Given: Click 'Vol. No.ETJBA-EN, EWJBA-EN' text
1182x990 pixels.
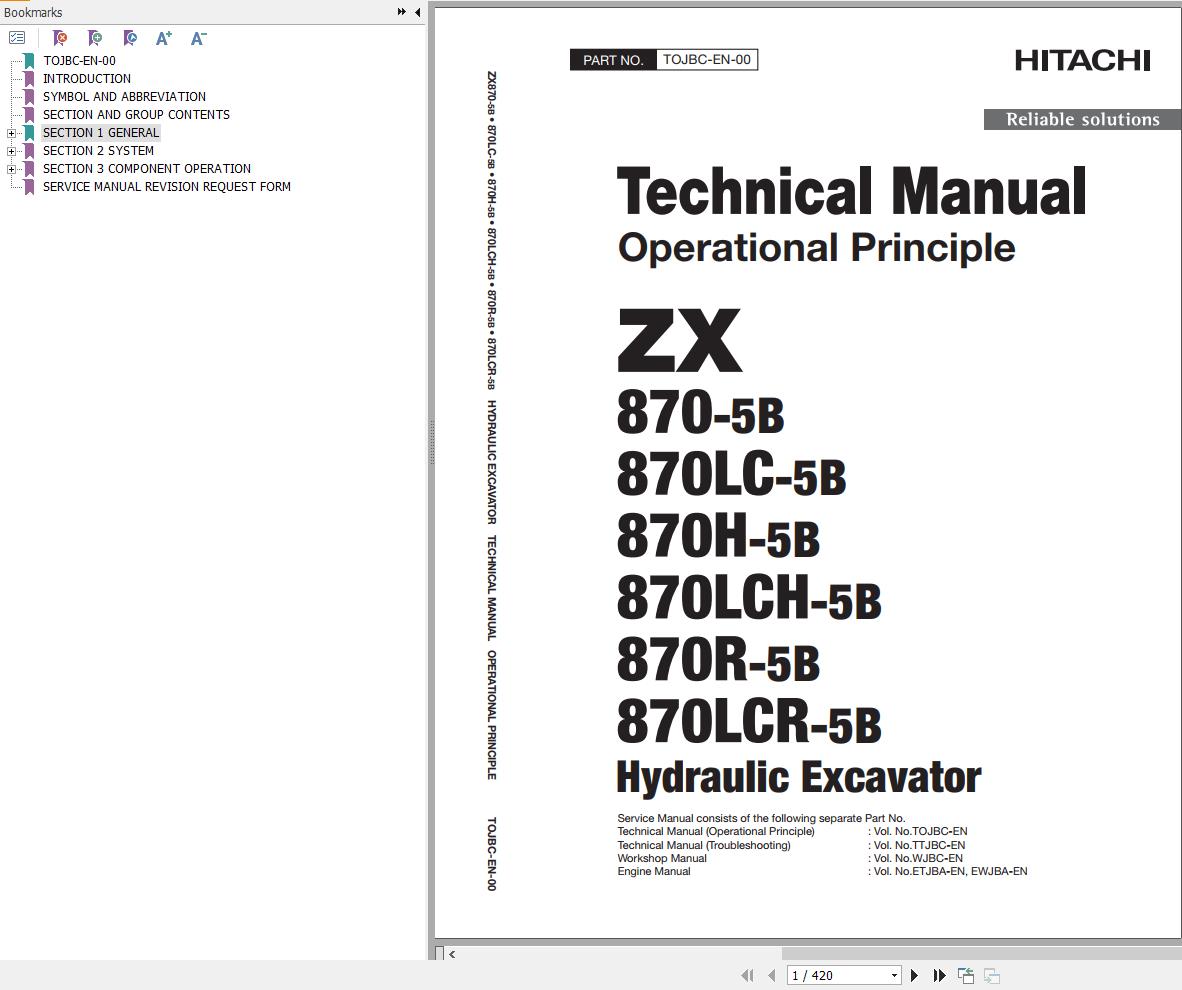Looking at the screenshot, I should 950,871.
